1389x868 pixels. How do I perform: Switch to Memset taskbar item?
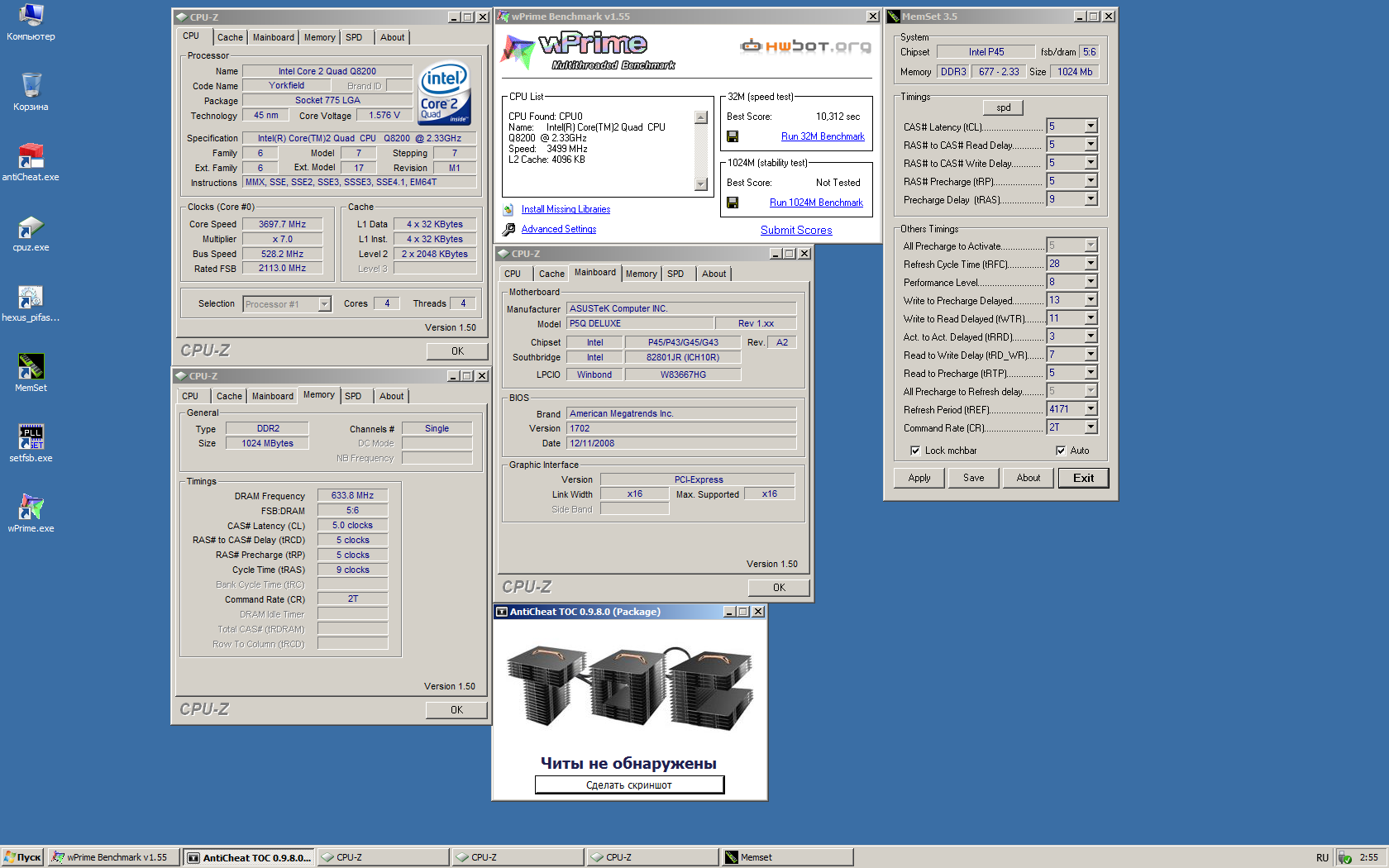tap(787, 857)
